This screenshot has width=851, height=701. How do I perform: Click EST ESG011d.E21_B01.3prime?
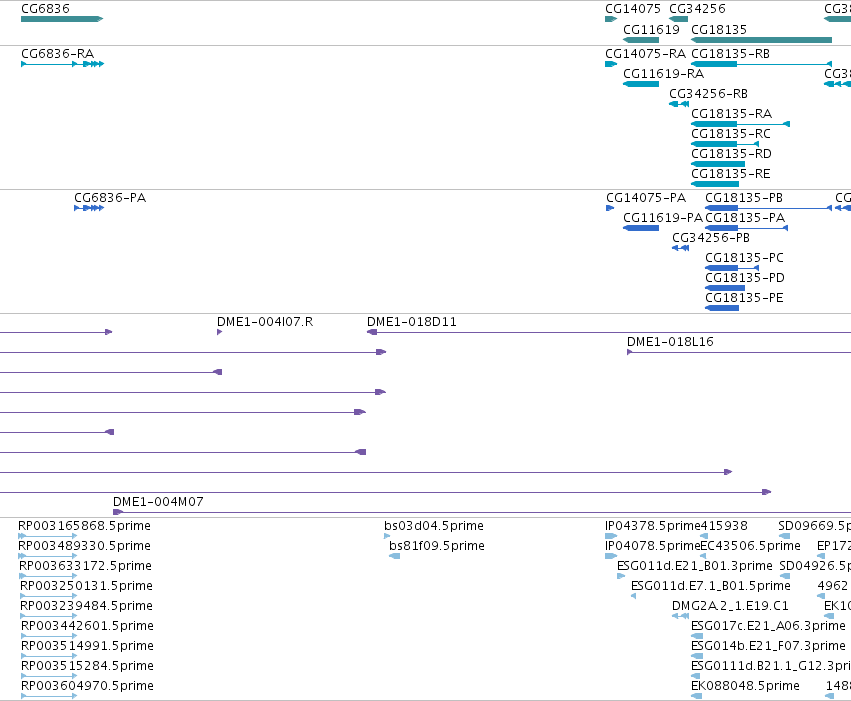click(x=621, y=576)
